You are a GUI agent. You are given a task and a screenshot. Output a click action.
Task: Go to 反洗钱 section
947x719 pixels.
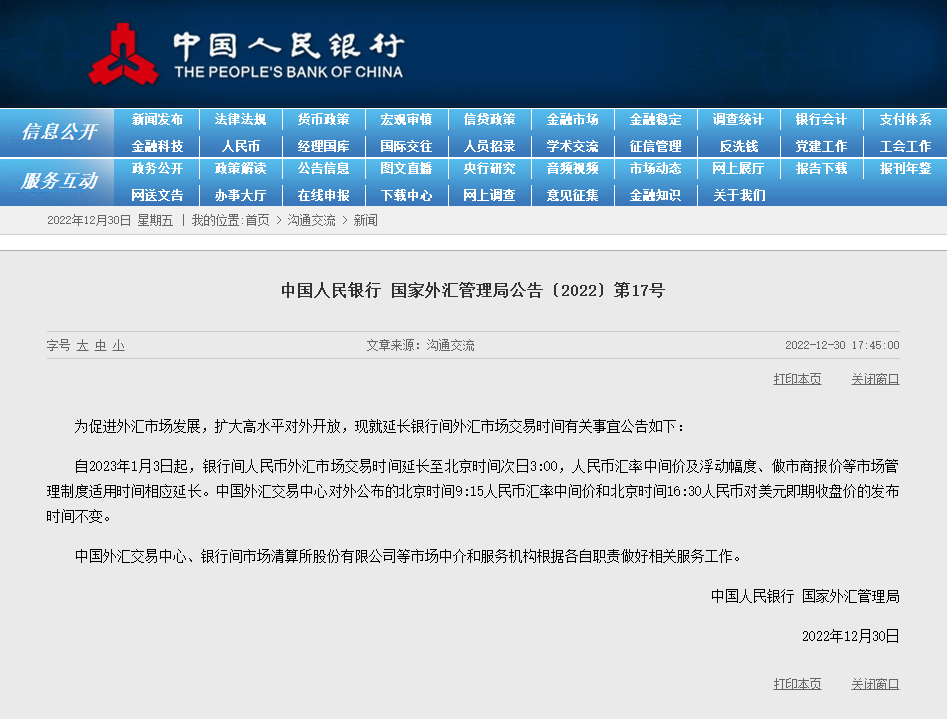click(738, 145)
